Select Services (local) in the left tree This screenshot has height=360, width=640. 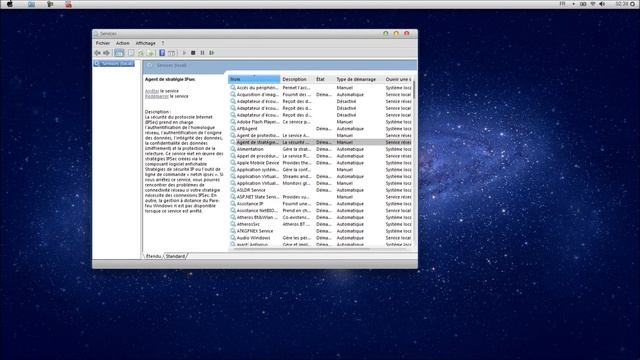coord(114,64)
